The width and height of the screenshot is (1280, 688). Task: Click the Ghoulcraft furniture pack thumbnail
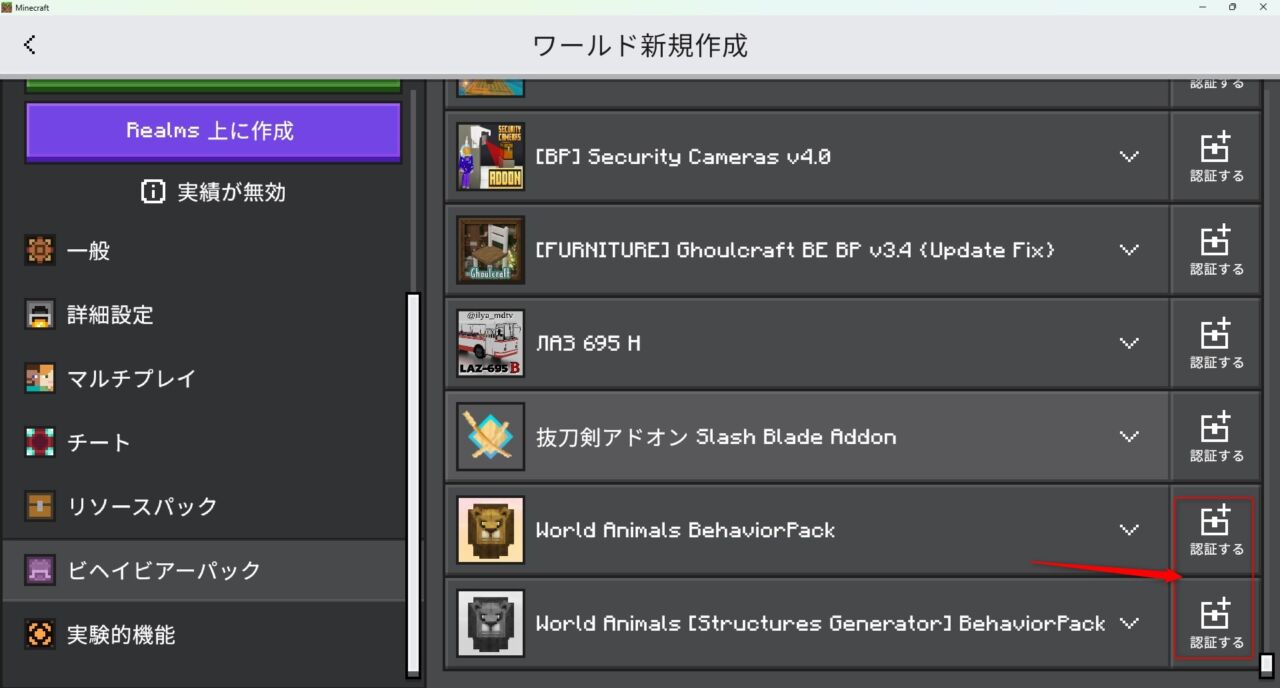point(490,250)
